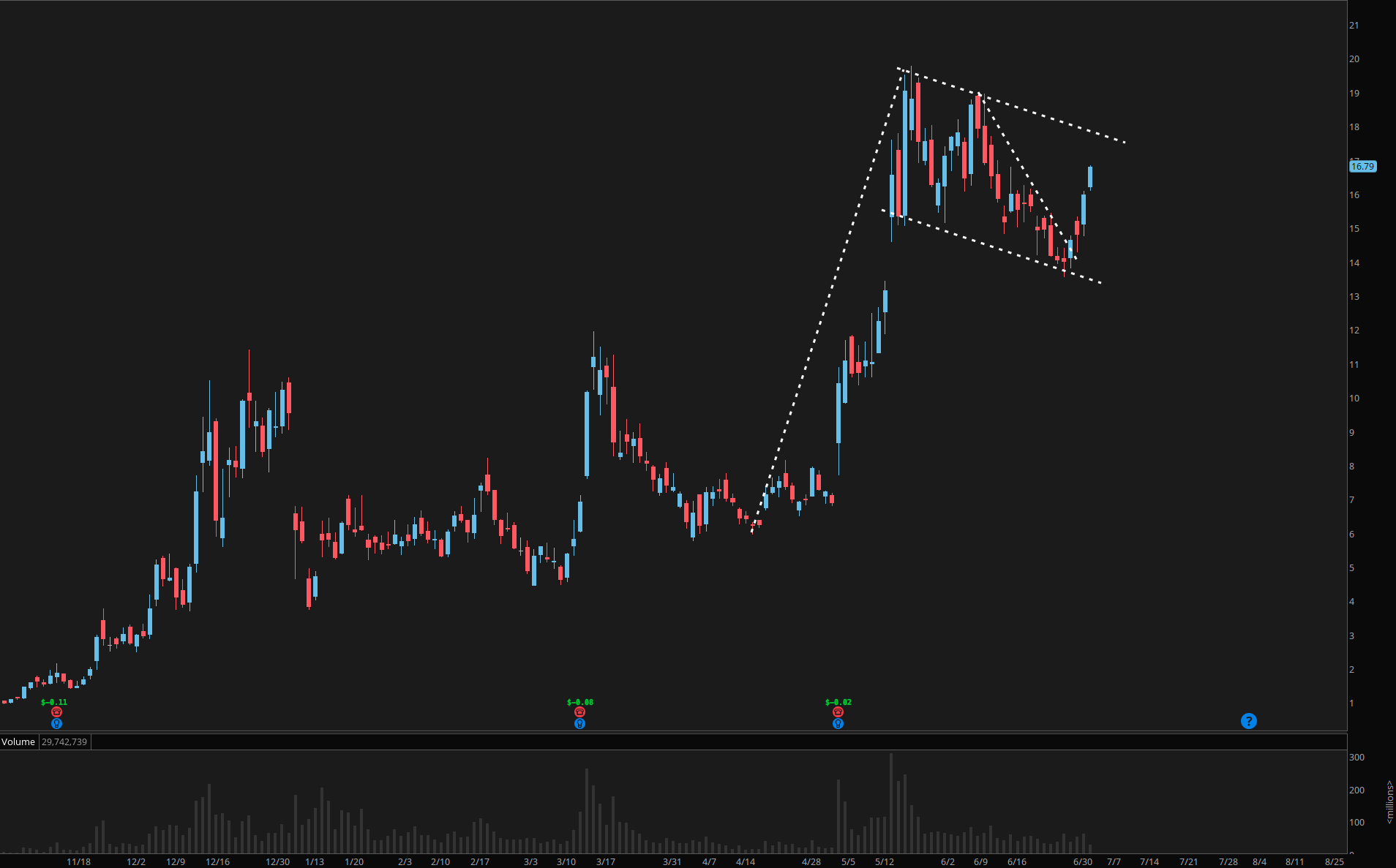Click the 5/12 date on time axis
The image size is (1396, 868).
coord(885,861)
